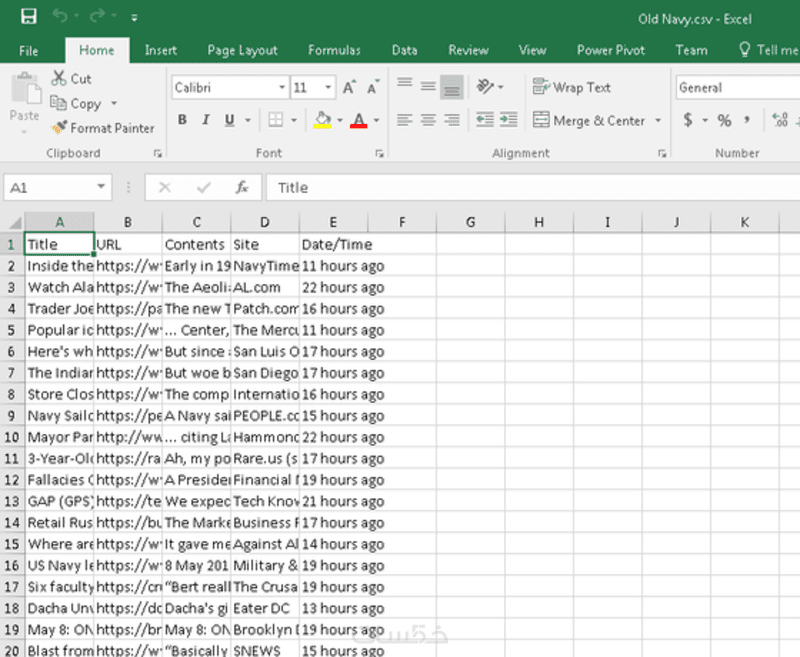The image size is (800, 657).
Task: Click the Cancel X icon in formula bar
Action: [x=164, y=188]
